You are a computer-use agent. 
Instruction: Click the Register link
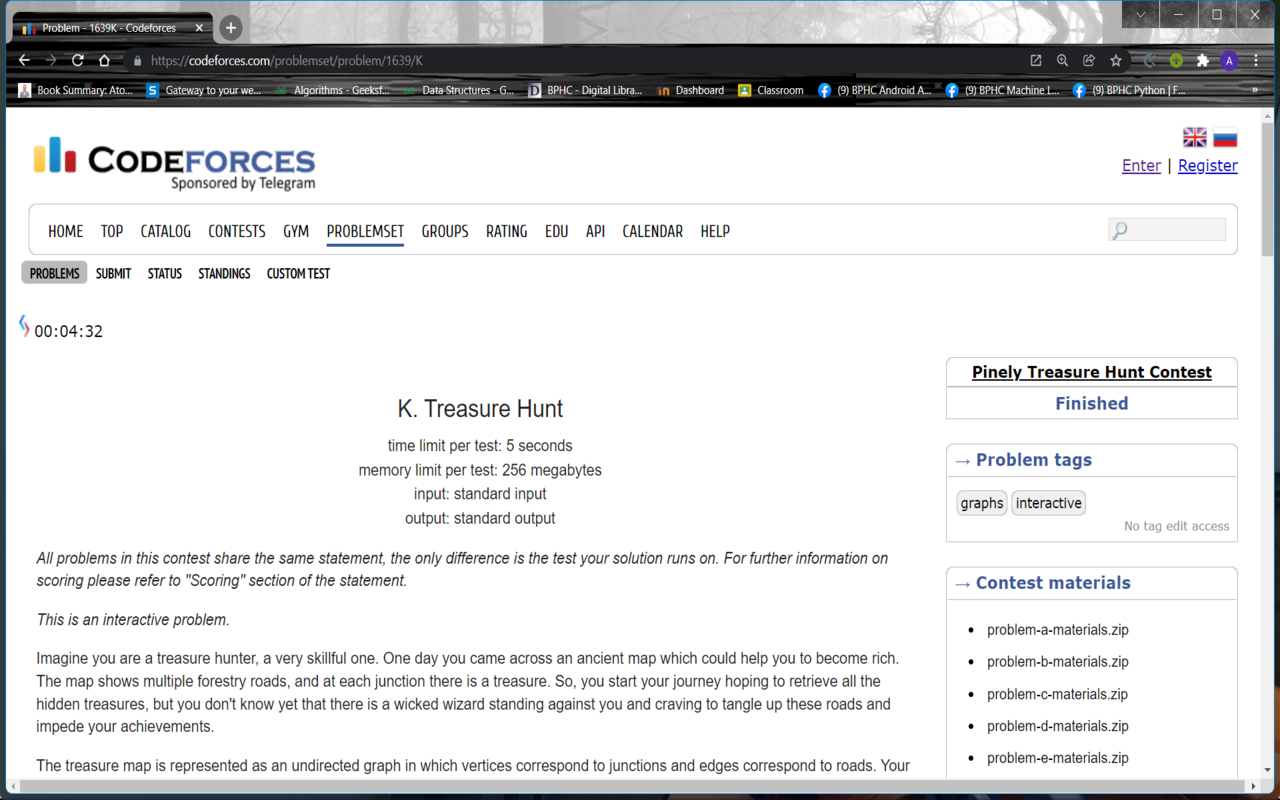1208,166
